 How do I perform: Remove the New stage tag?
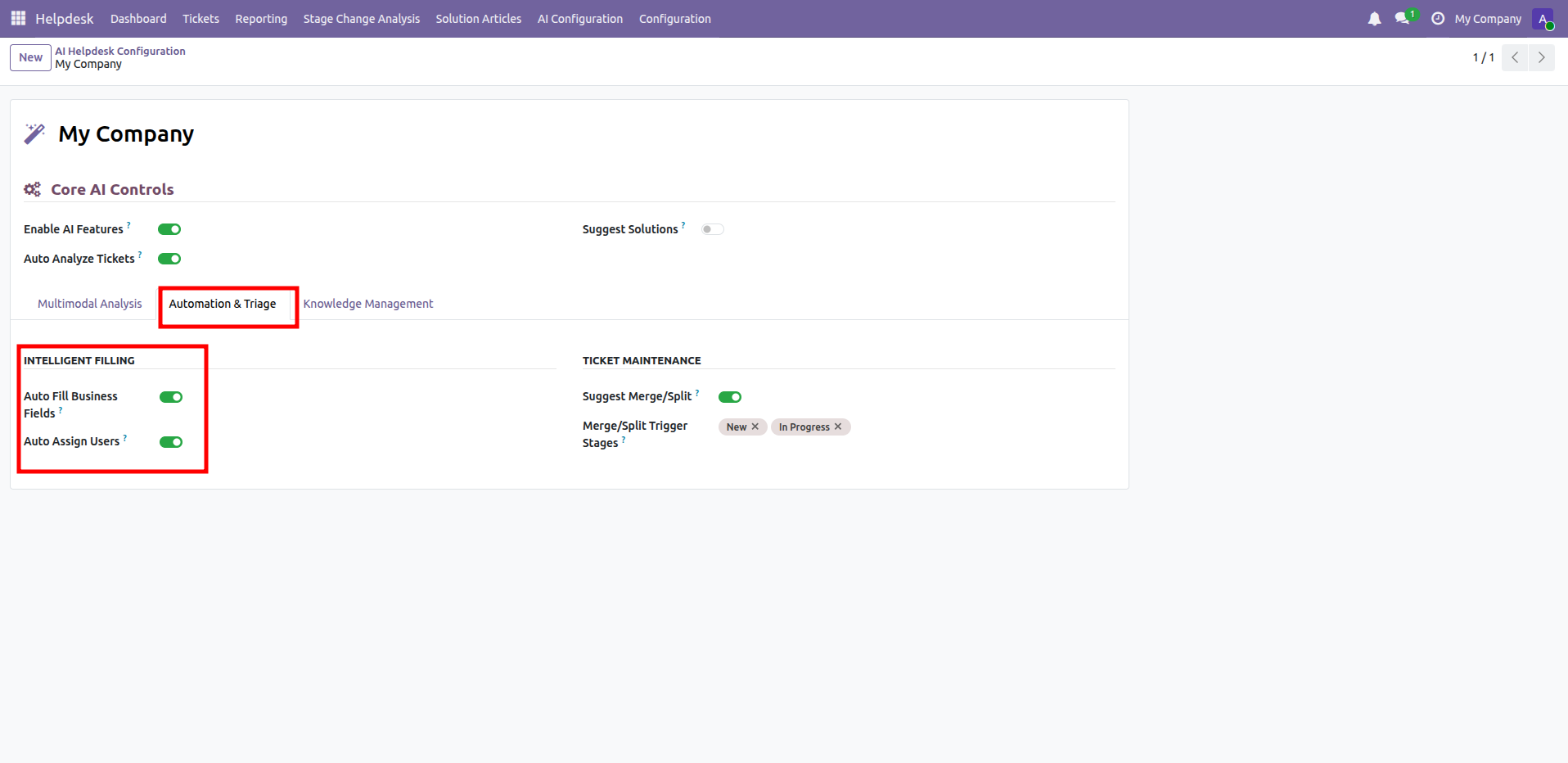tap(755, 427)
